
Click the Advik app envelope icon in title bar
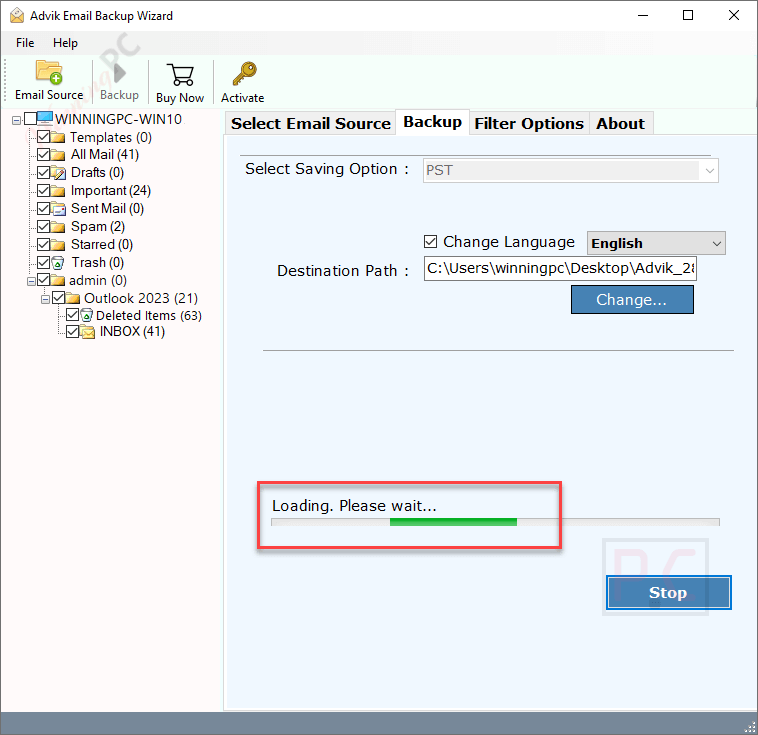(16, 15)
